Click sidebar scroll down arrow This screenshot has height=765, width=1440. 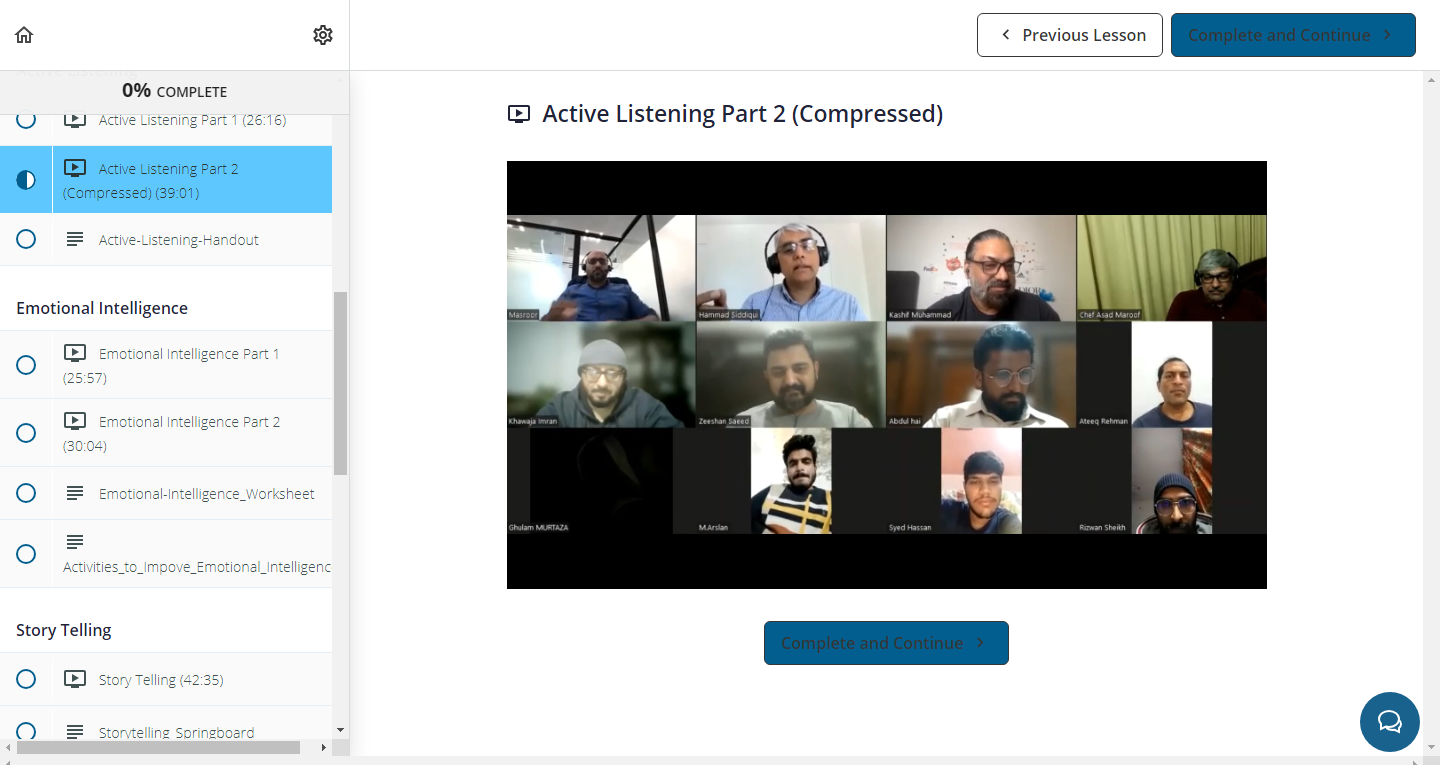pyautogui.click(x=341, y=731)
